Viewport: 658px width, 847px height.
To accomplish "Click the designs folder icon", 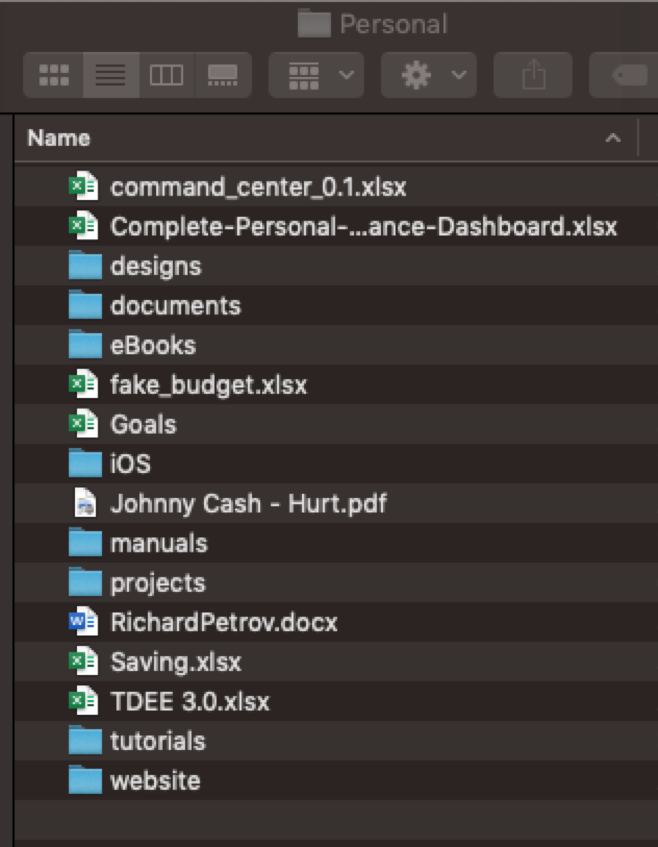I will coord(85,265).
